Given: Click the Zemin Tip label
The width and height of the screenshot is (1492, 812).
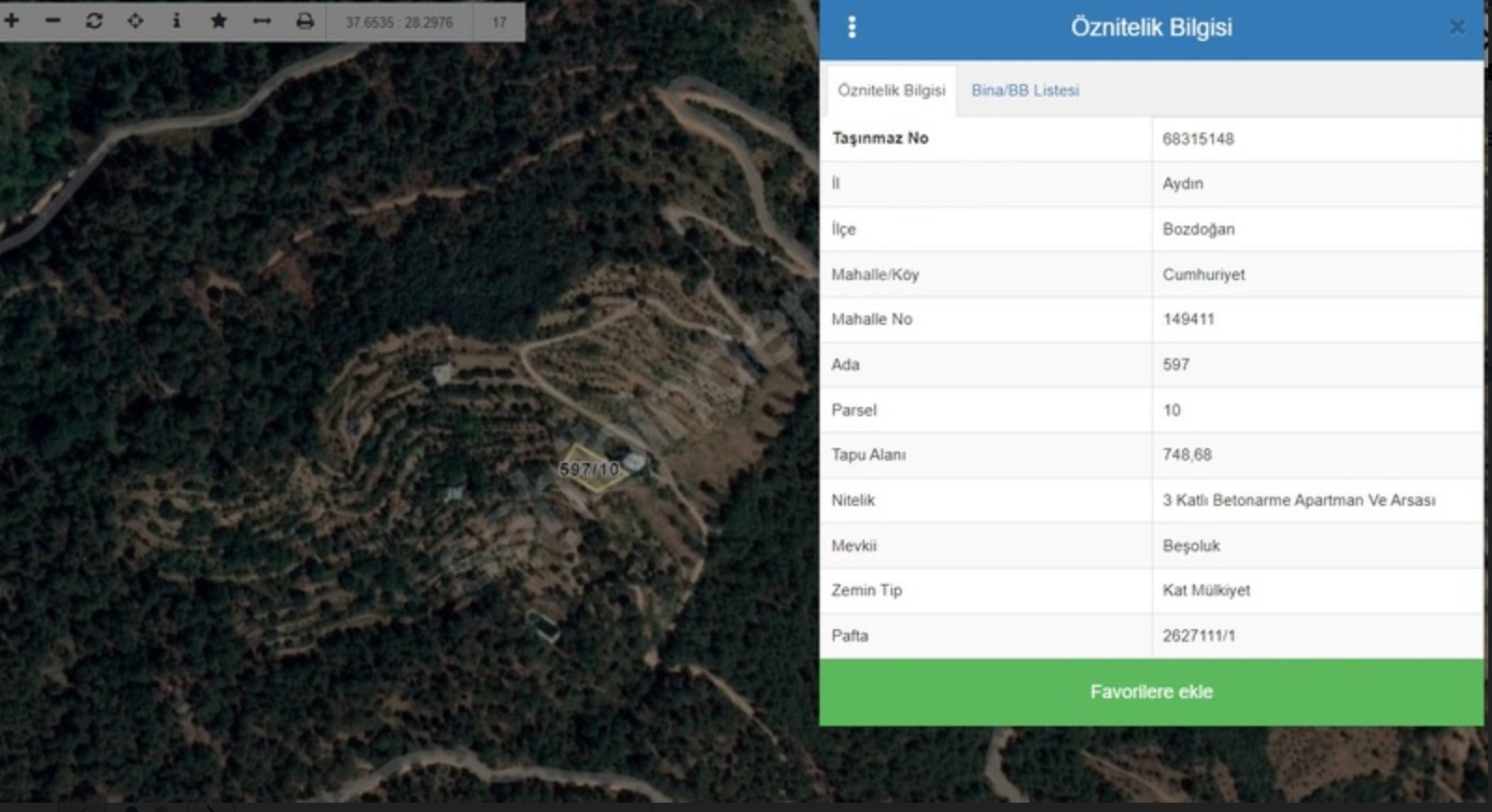Looking at the screenshot, I should pos(866,591).
